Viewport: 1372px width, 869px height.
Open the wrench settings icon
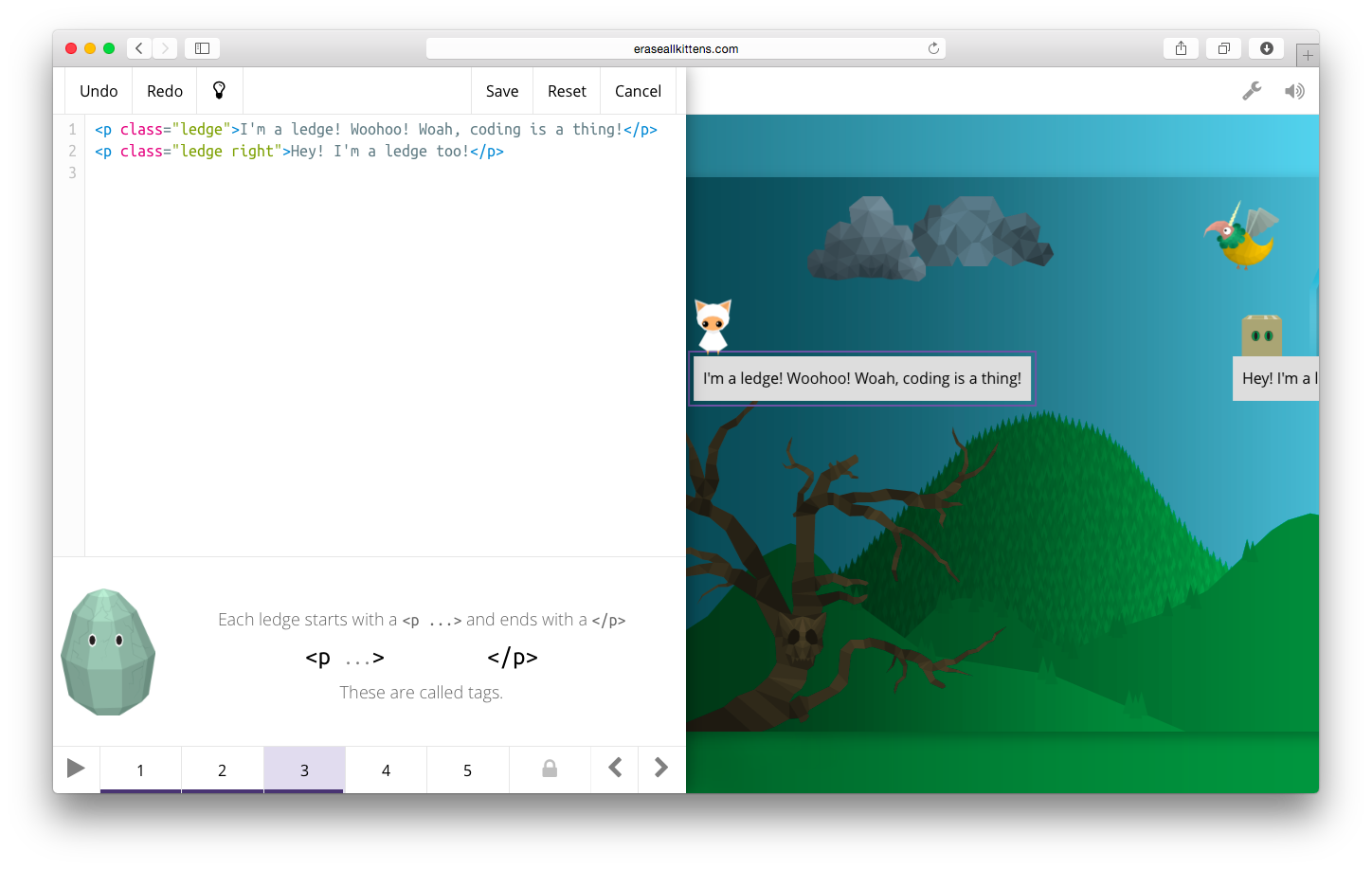point(1252,91)
